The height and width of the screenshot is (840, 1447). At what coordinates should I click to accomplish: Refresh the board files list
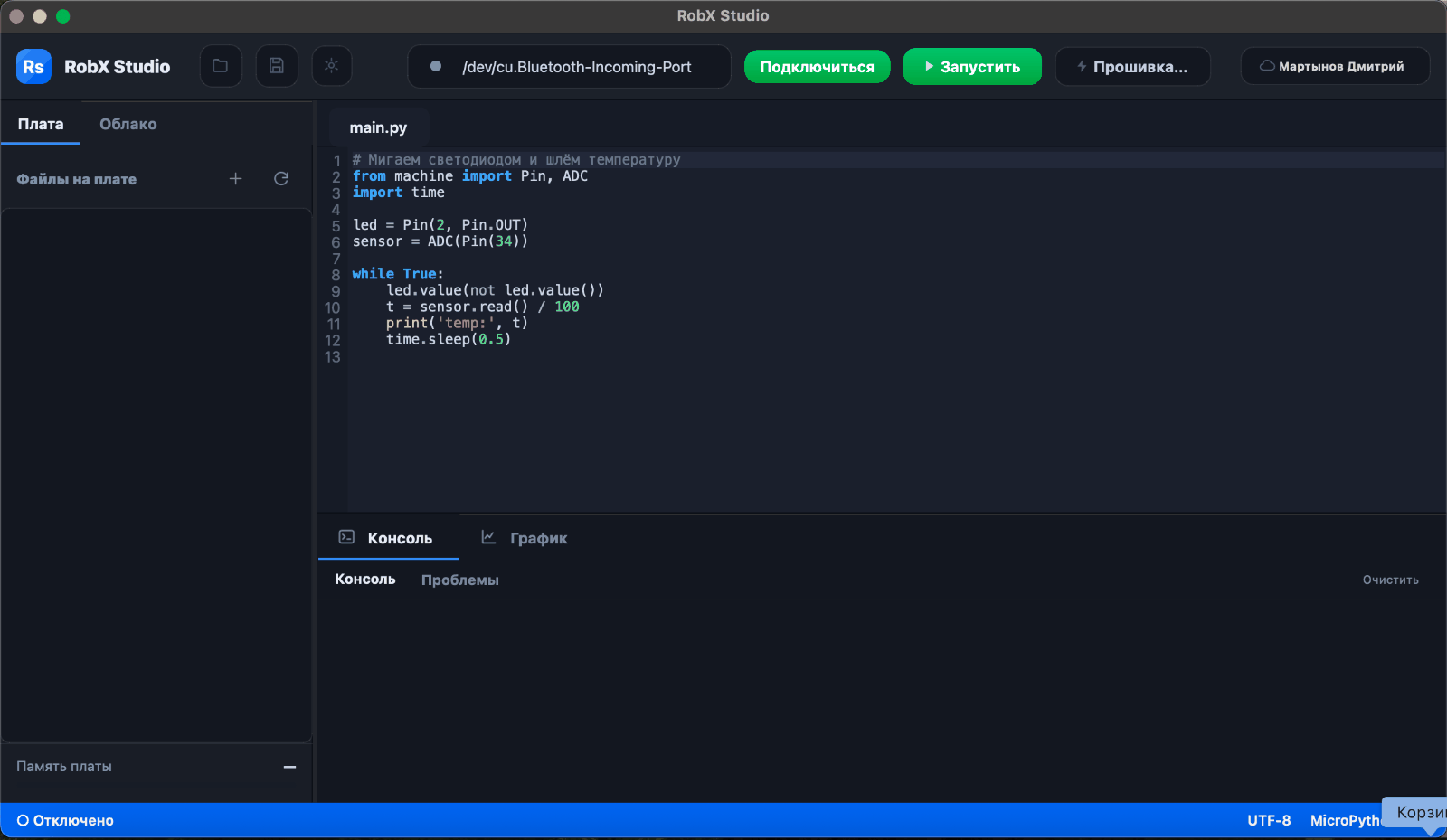click(x=281, y=179)
